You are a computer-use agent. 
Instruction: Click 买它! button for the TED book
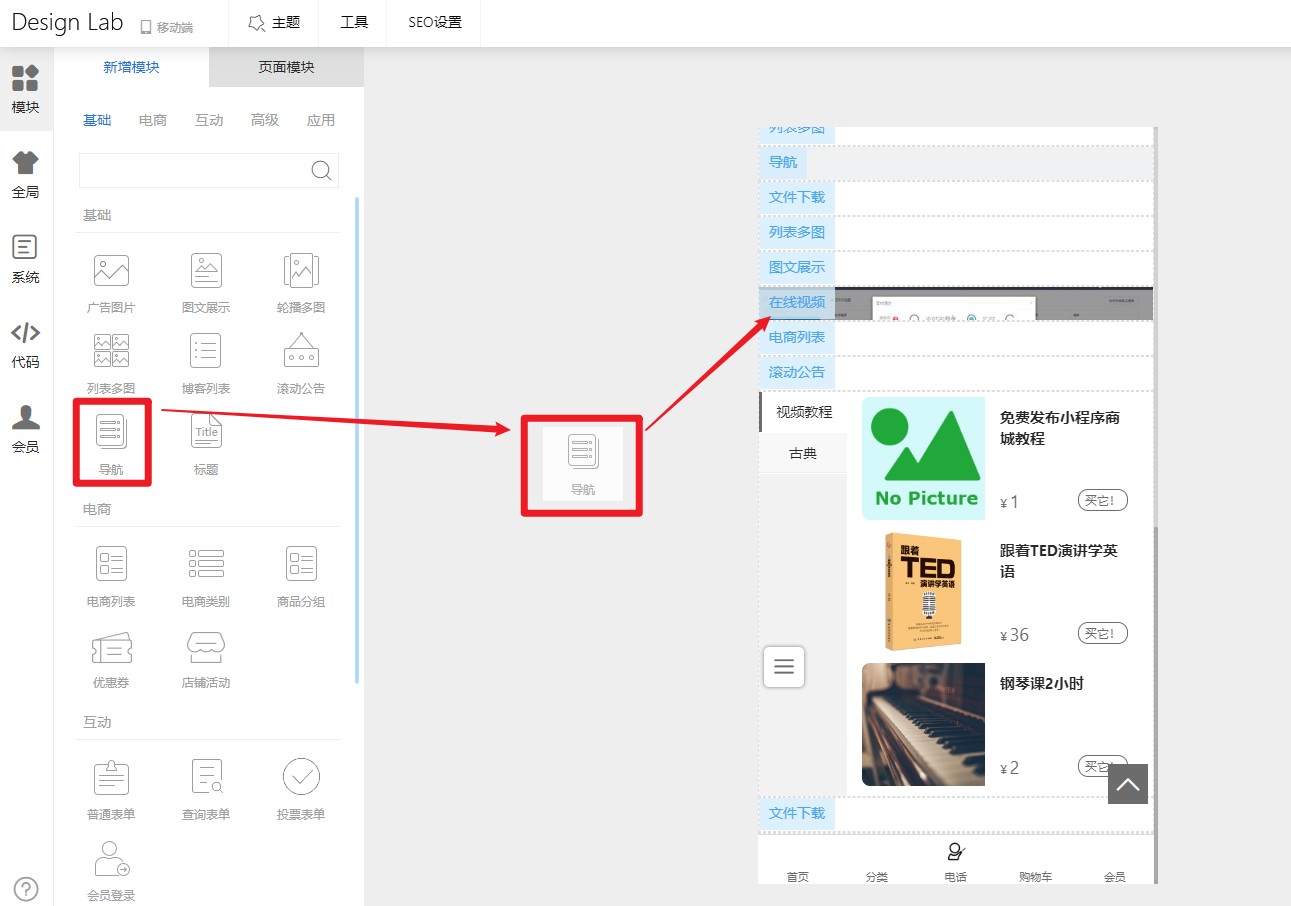(1103, 633)
